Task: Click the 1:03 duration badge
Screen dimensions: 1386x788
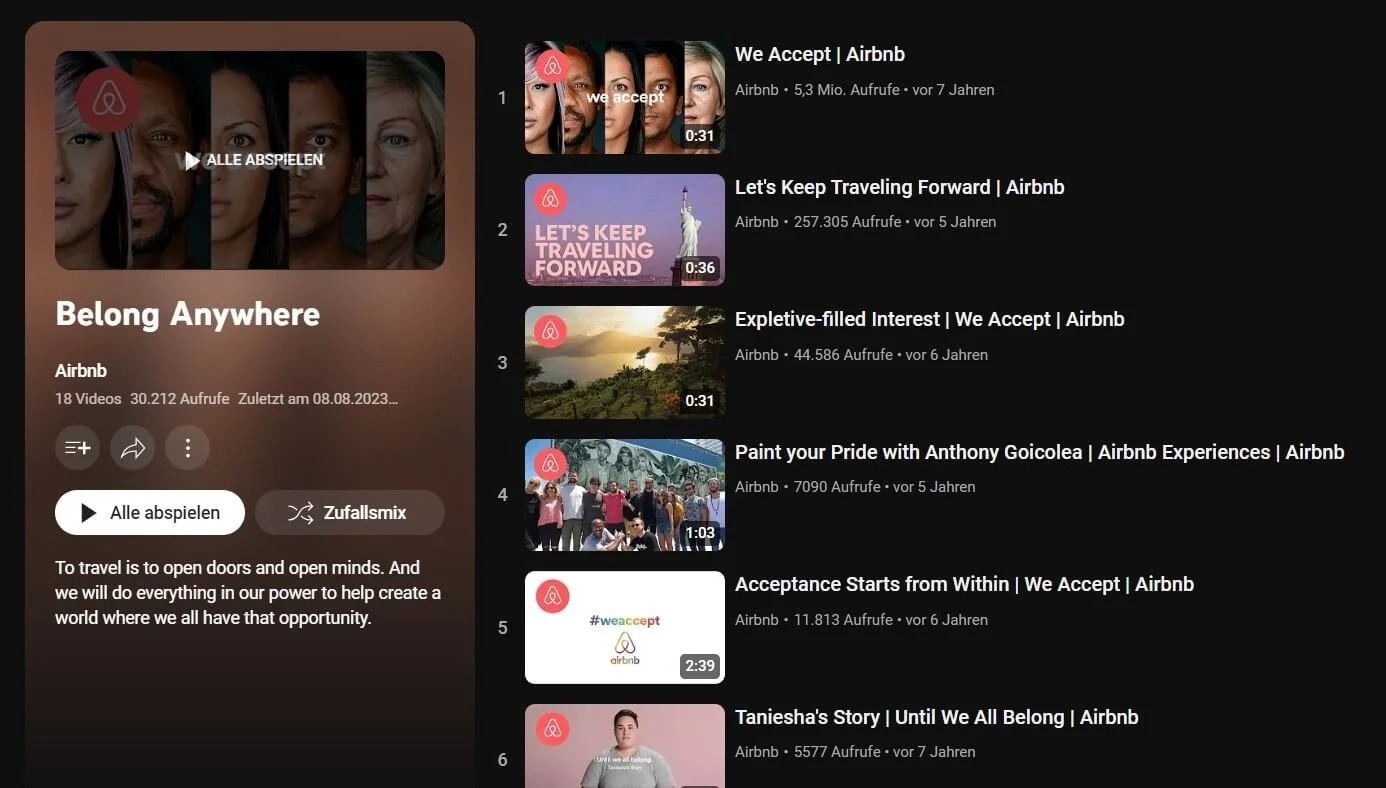Action: click(700, 533)
